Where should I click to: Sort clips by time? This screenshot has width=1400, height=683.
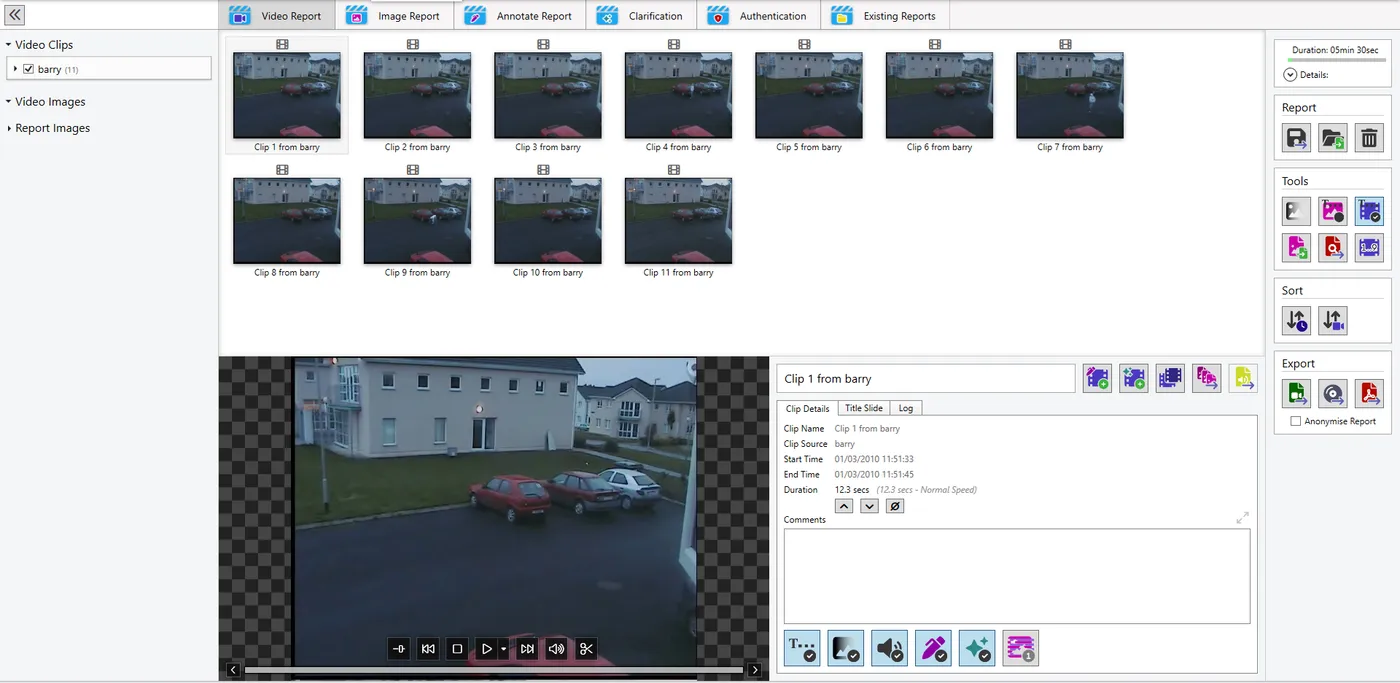click(1296, 320)
